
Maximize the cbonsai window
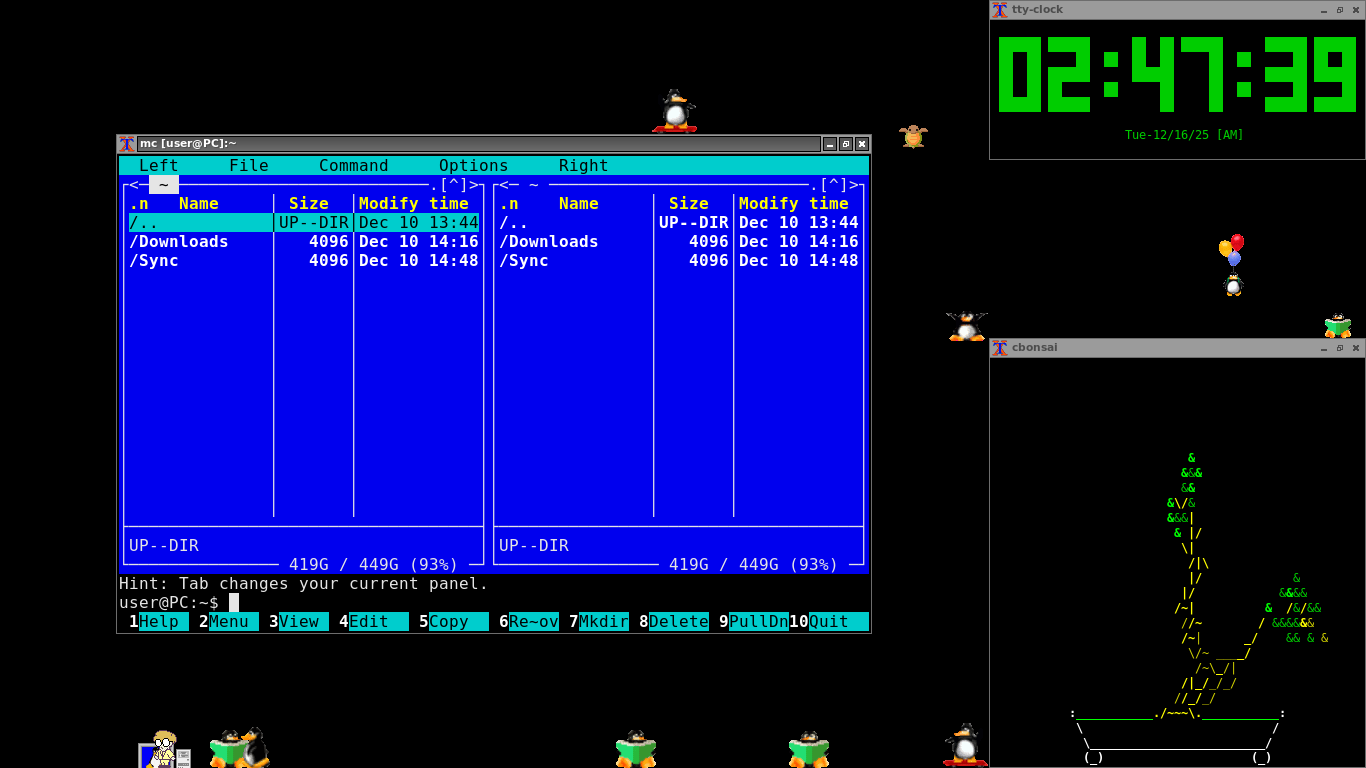pos(1340,348)
